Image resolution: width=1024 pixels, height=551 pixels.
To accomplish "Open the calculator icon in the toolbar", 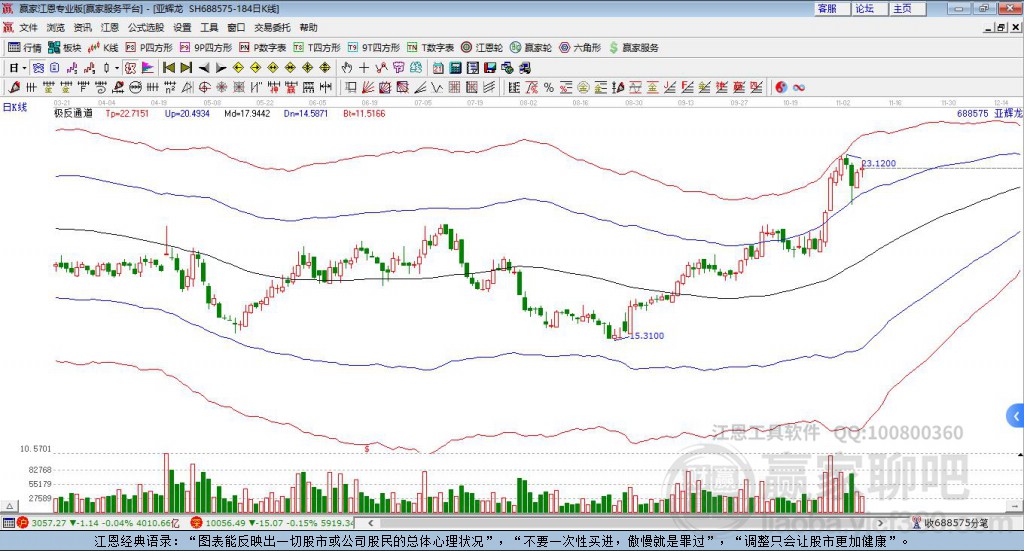I will (455, 68).
